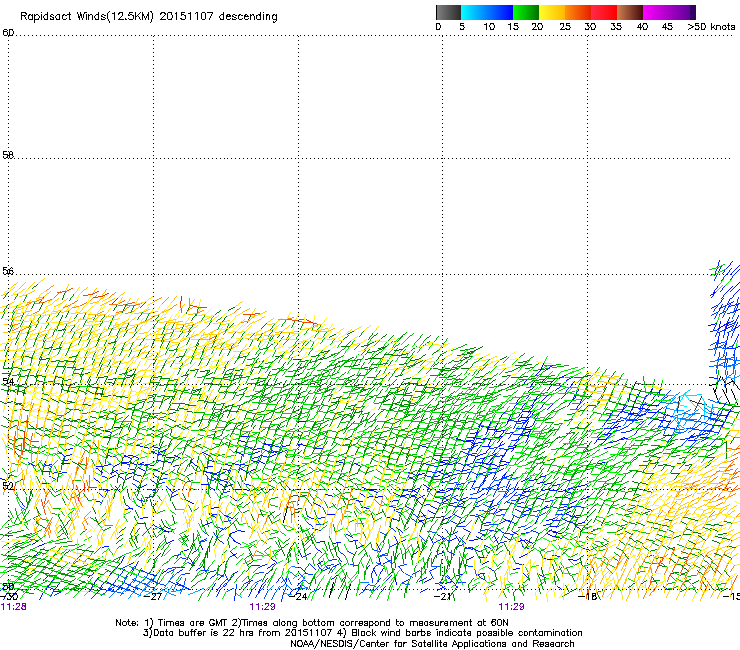
Task: Click the '0' legend scale label
Action: click(438, 27)
